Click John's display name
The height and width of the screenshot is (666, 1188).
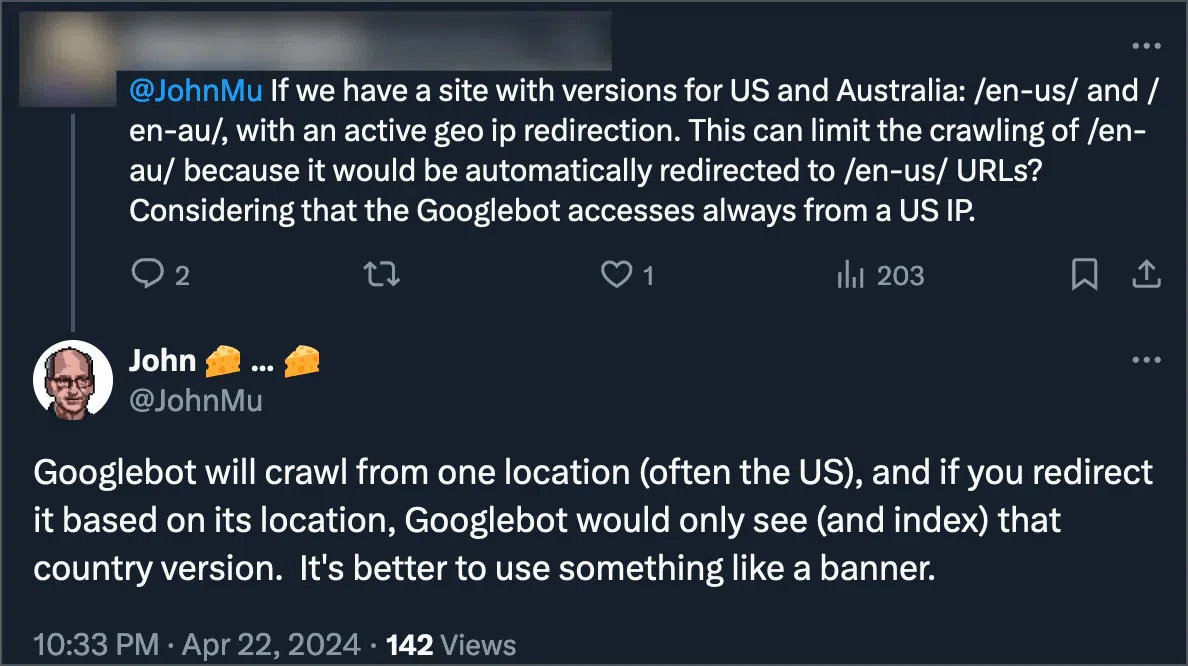click(161, 361)
